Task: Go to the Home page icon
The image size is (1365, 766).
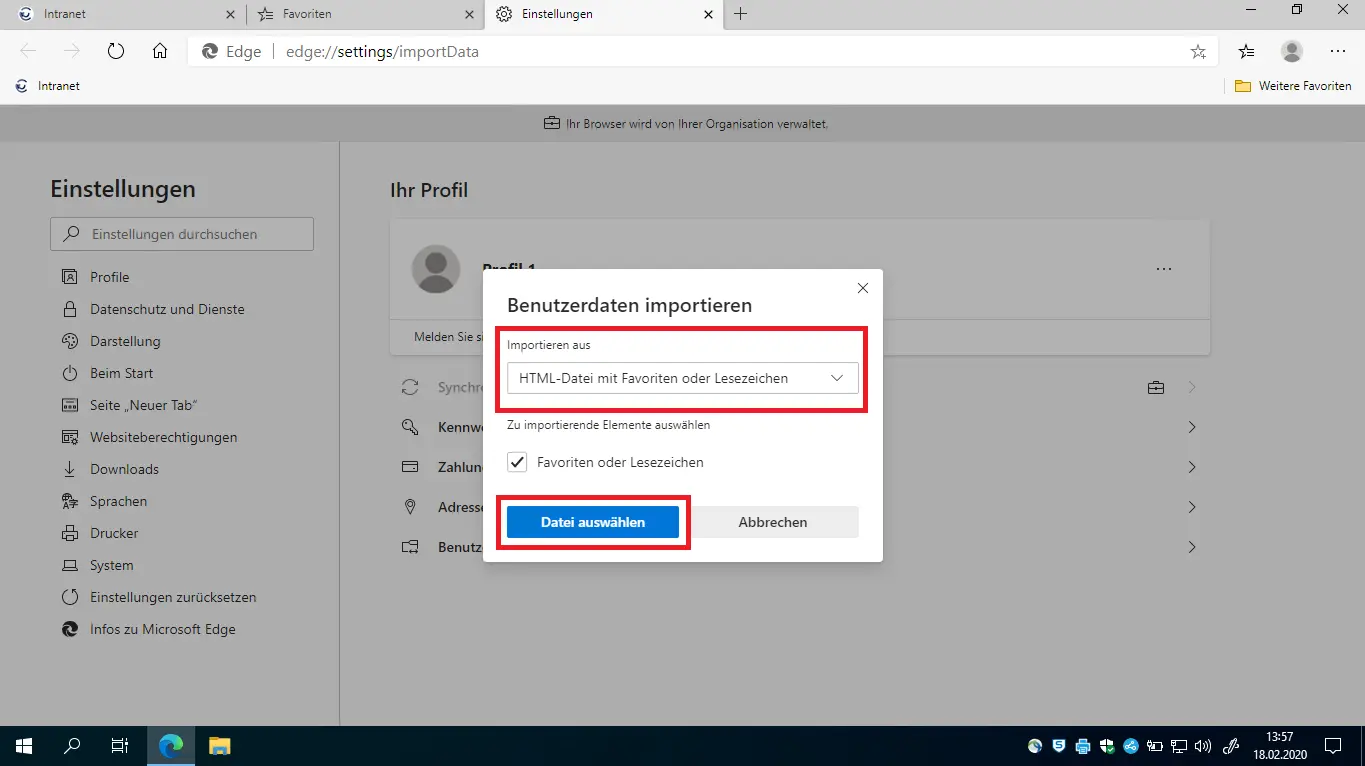Action: 160,51
